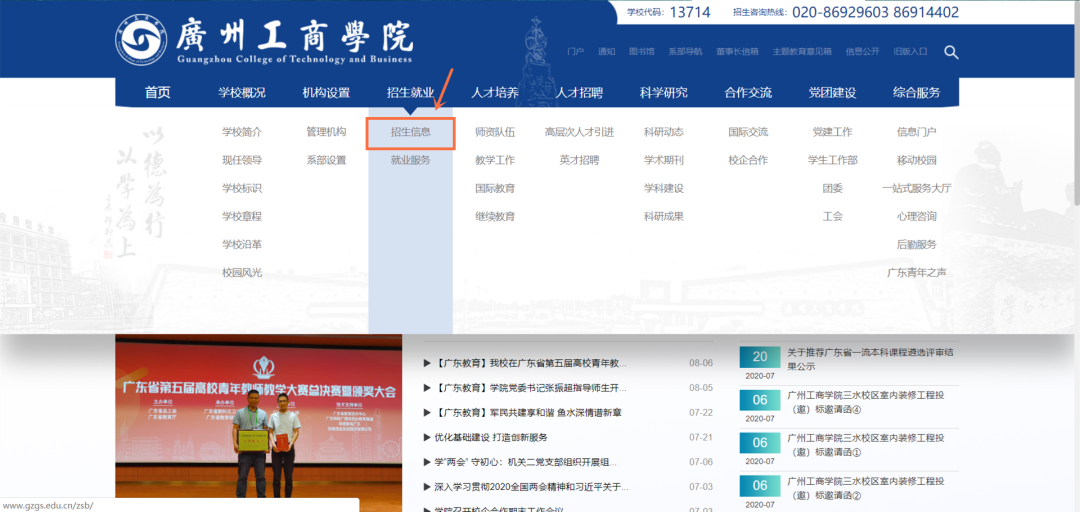Open 教学工作 entry
This screenshot has width=1080, height=512.
coord(495,161)
